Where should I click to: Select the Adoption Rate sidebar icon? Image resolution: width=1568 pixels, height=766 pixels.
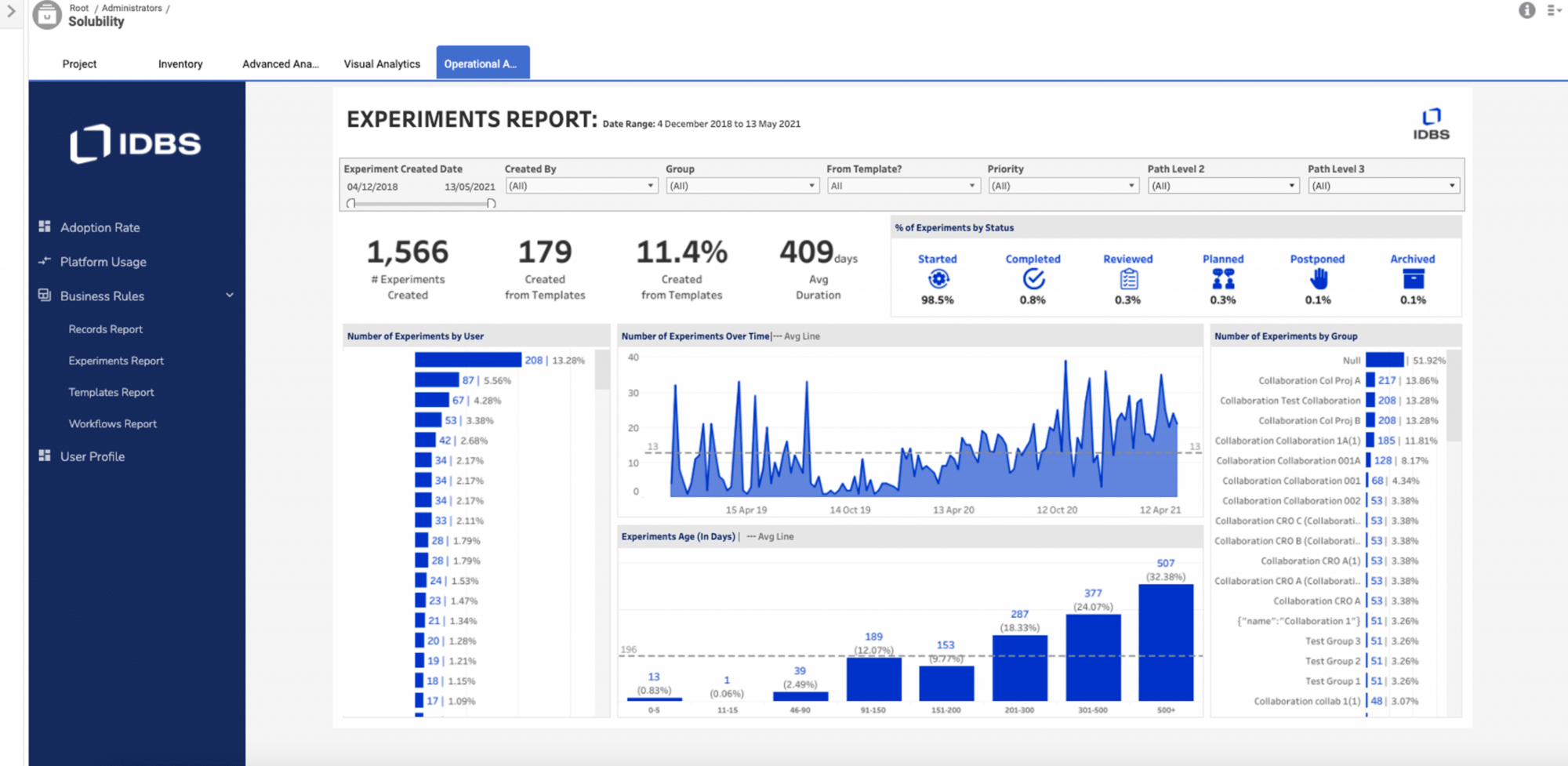coord(45,227)
